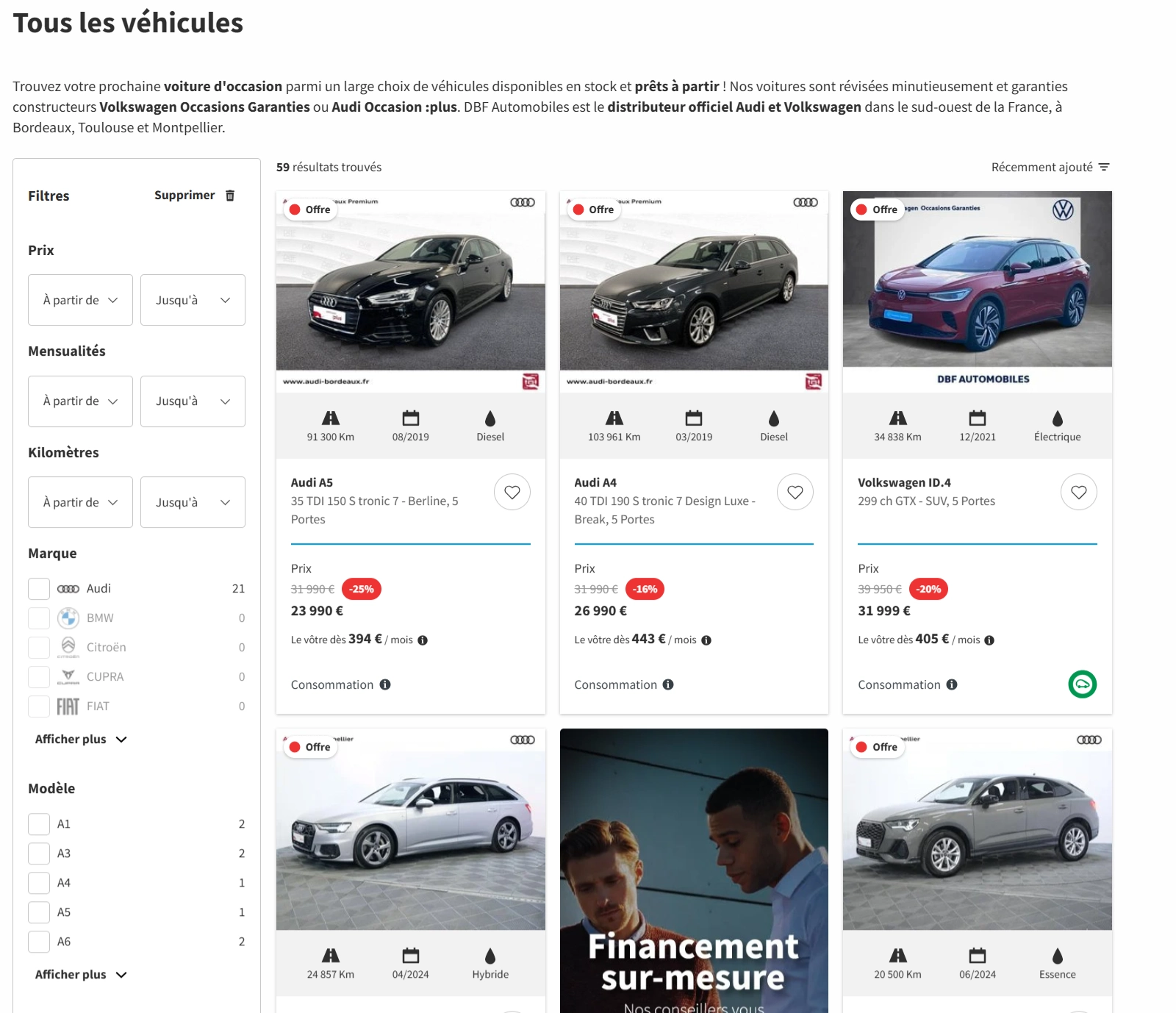Add the Audi A4 to favorites with heart icon

click(795, 493)
